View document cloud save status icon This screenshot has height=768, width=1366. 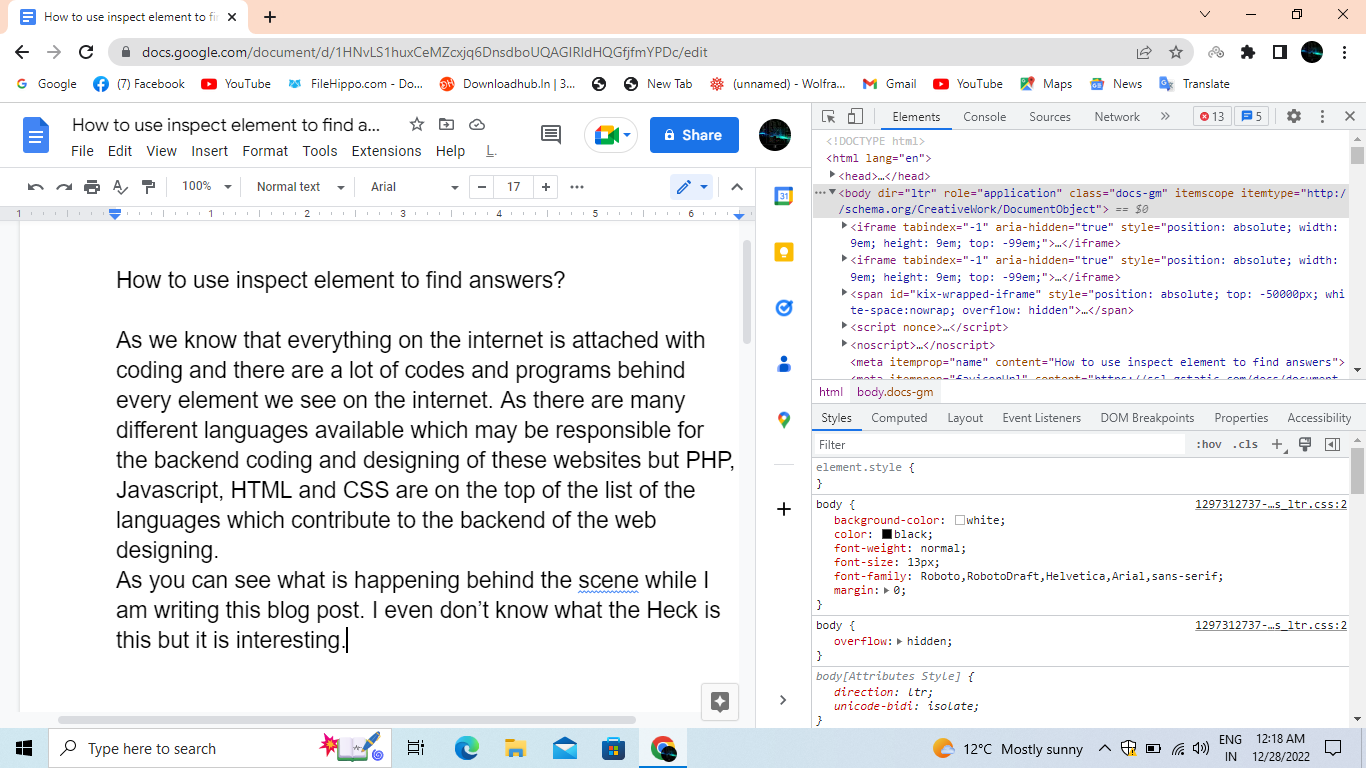click(477, 124)
